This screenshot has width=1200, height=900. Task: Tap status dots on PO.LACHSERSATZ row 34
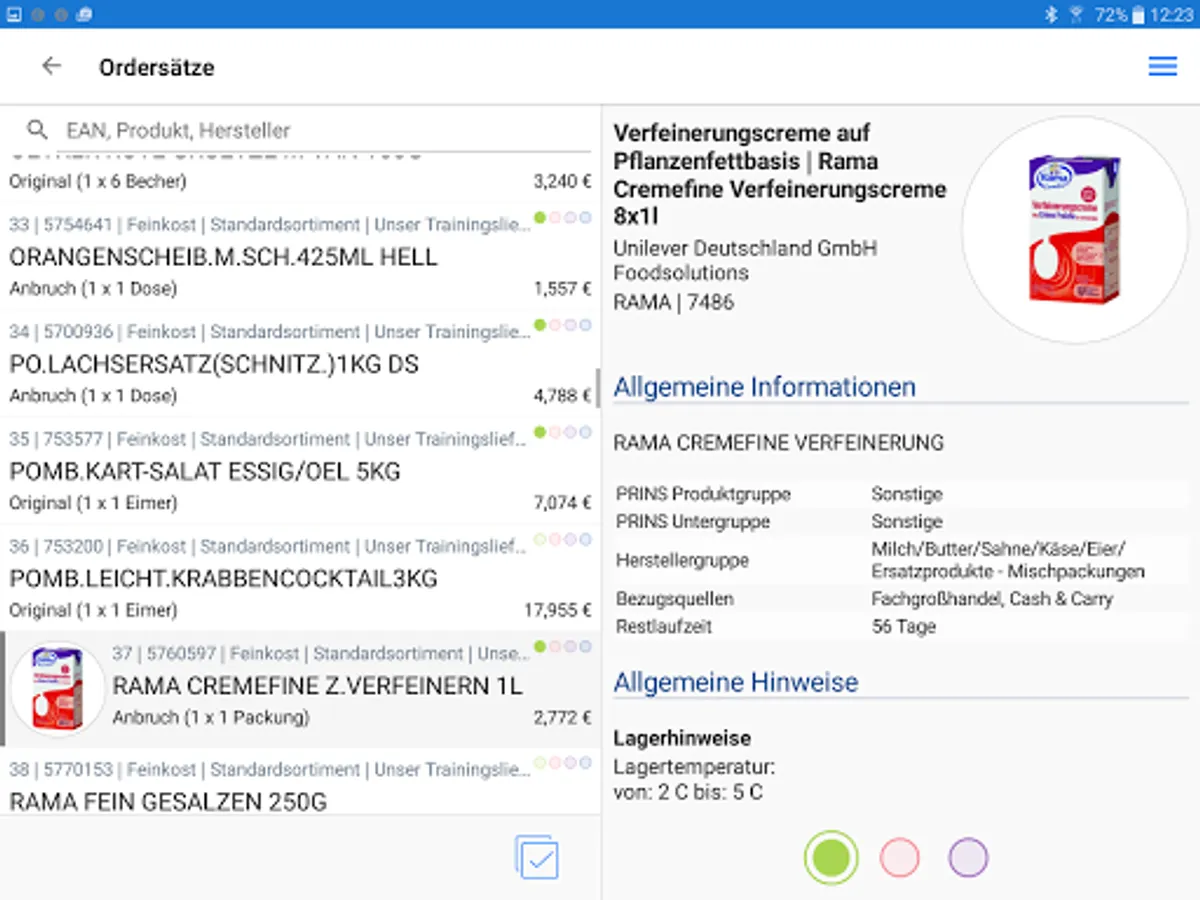563,325
